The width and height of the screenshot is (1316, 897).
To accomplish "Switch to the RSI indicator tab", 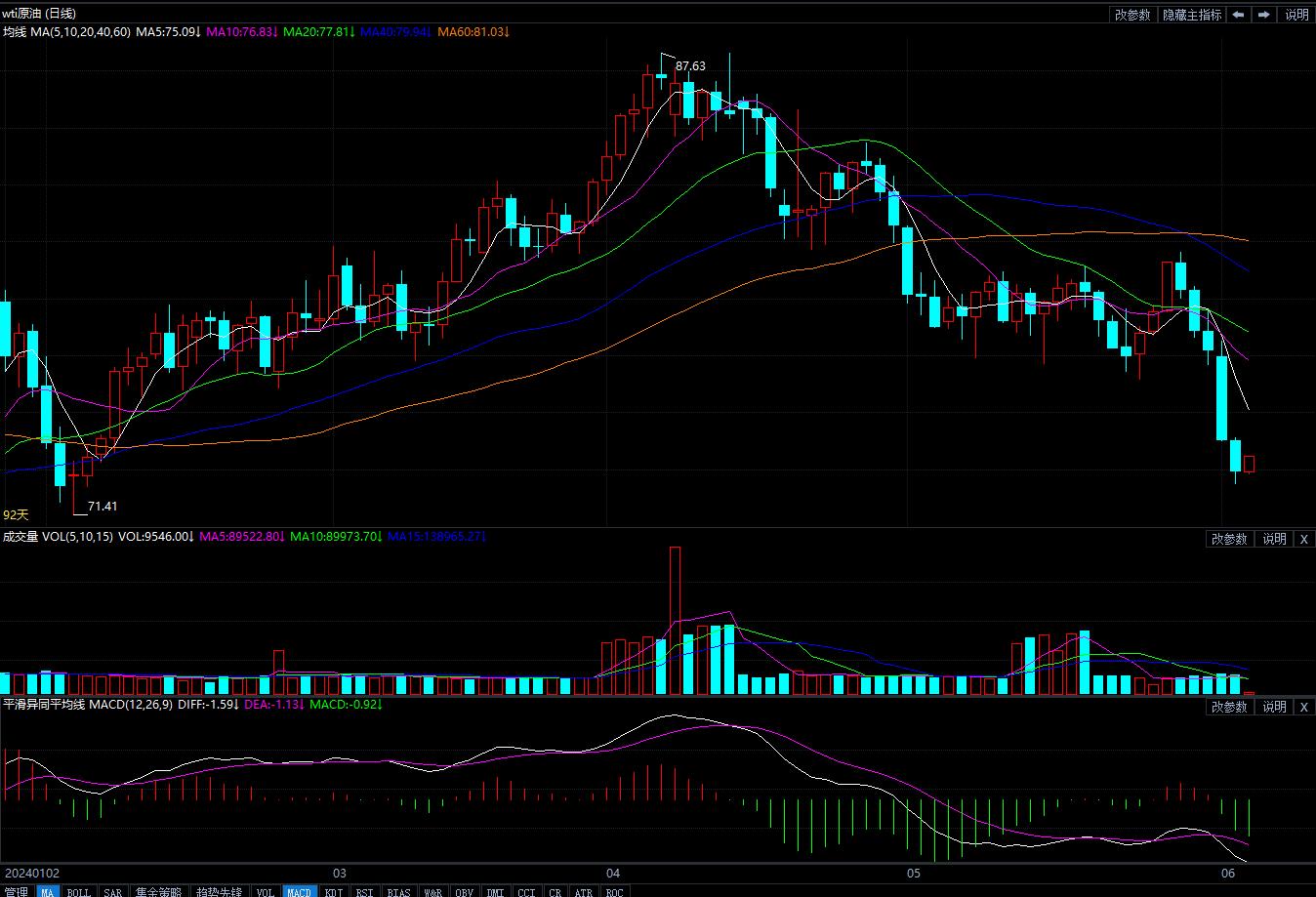I will coord(364,892).
